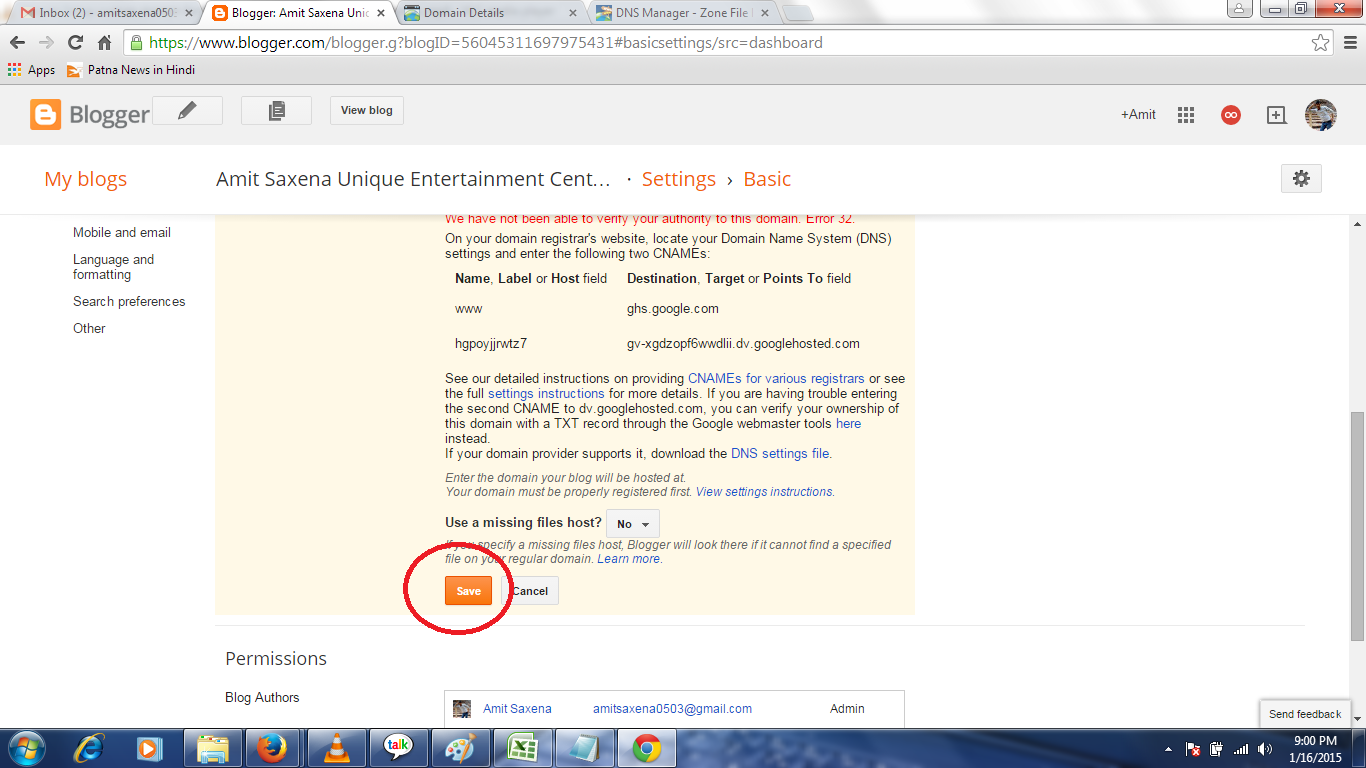
Task: Show hidden system tray icons
Action: click(x=1168, y=749)
